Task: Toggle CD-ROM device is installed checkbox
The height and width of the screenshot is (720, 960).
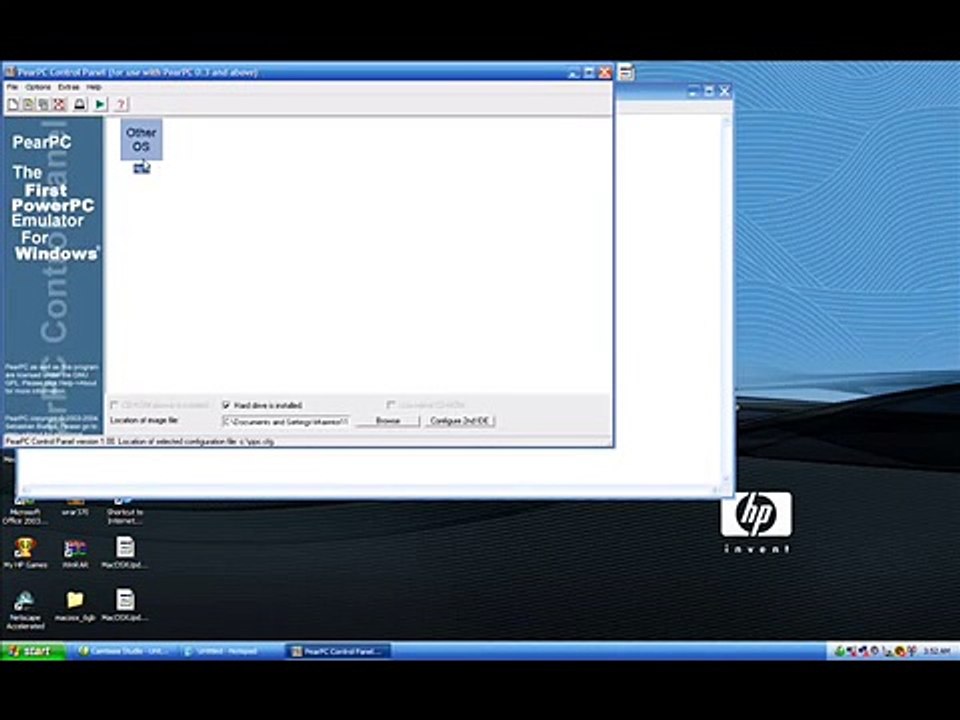Action: coord(114,405)
